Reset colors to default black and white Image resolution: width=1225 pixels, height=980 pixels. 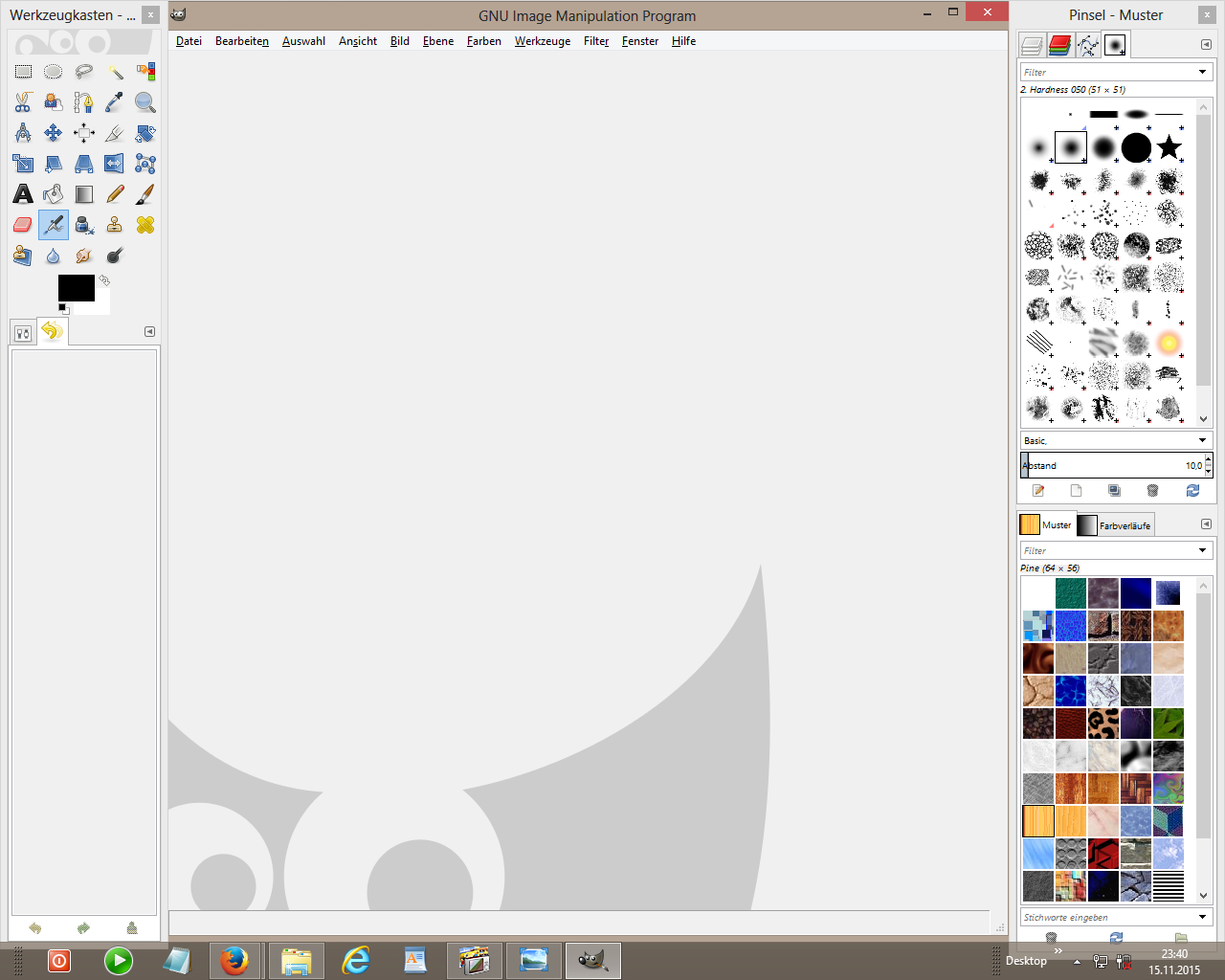(63, 308)
